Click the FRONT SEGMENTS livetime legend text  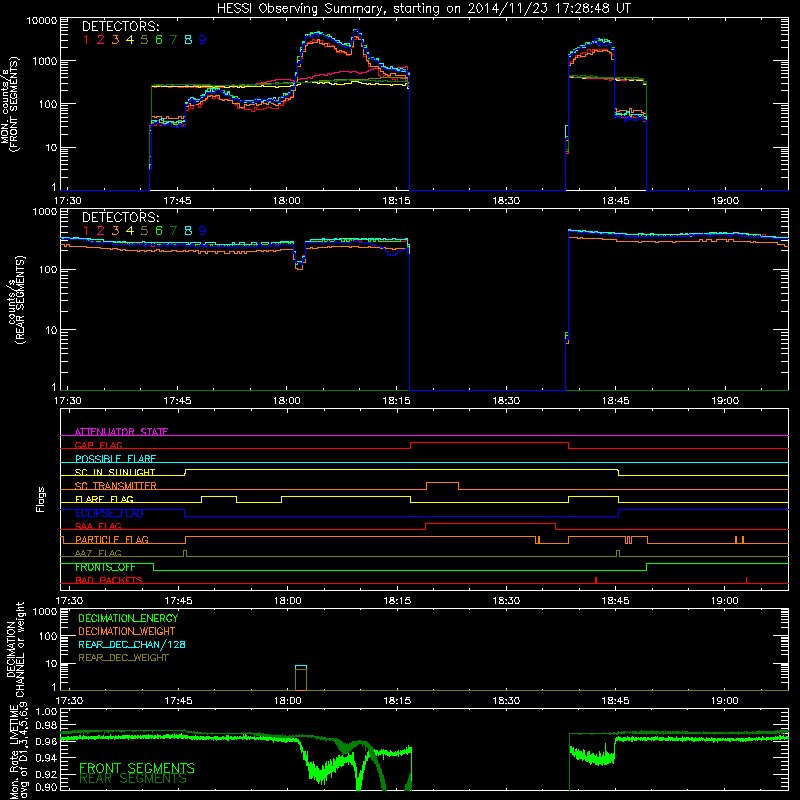pos(137,768)
